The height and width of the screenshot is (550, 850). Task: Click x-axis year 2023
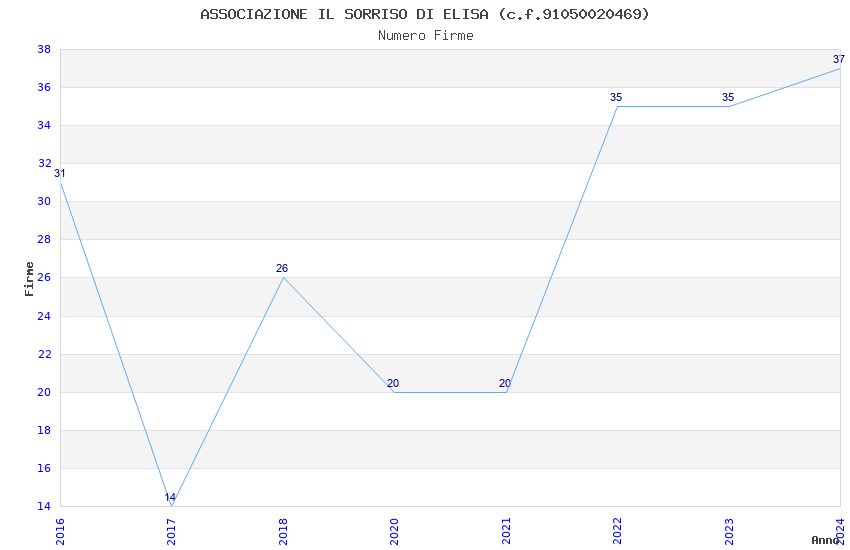pos(729,531)
